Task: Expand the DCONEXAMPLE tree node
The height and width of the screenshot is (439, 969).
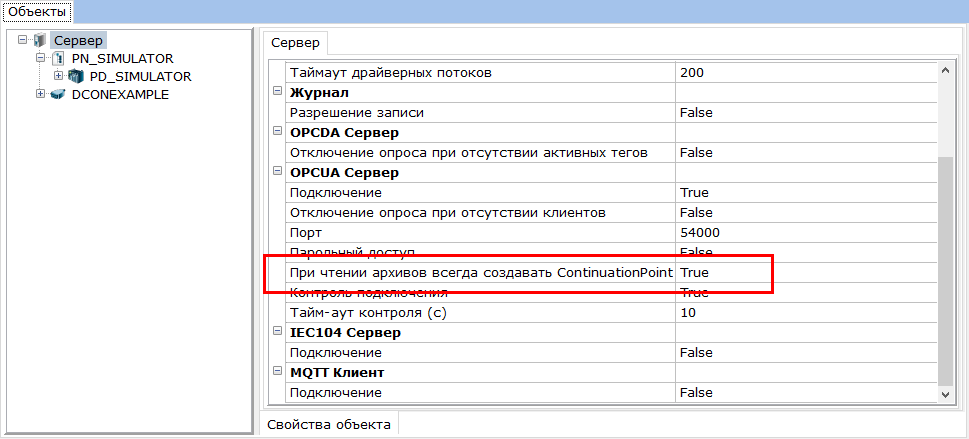Action: coord(41,94)
